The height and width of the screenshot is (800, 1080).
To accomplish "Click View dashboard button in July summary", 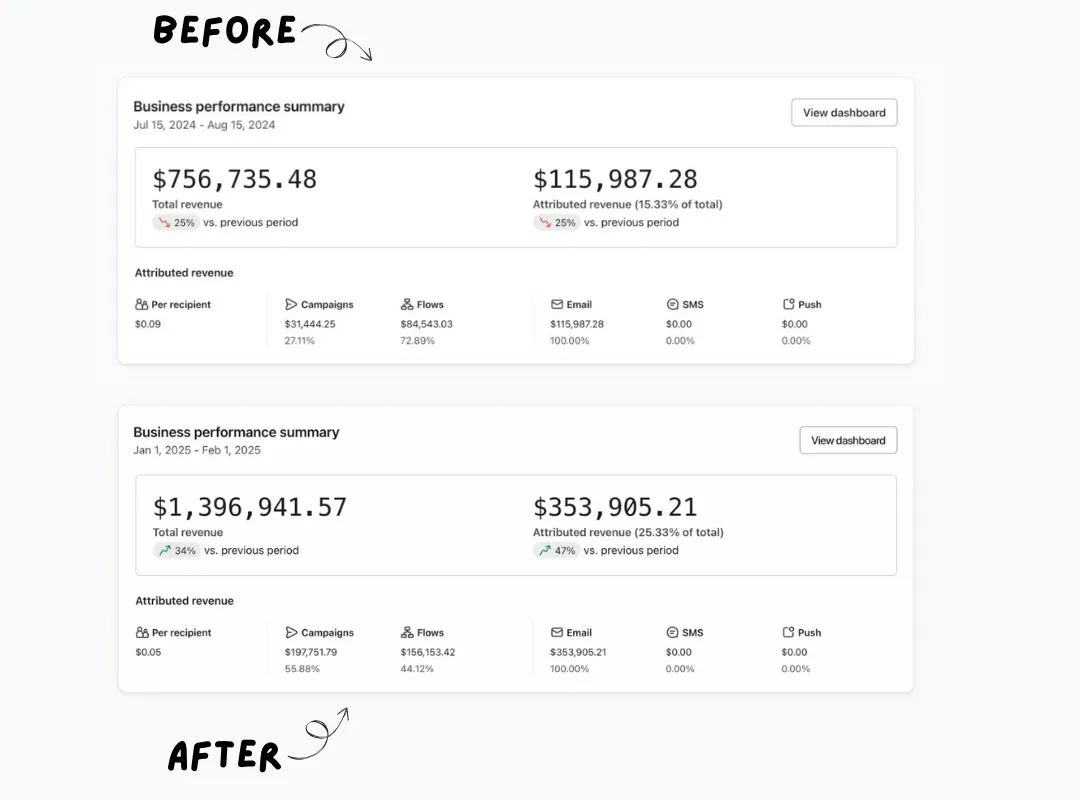I will pyautogui.click(x=844, y=112).
